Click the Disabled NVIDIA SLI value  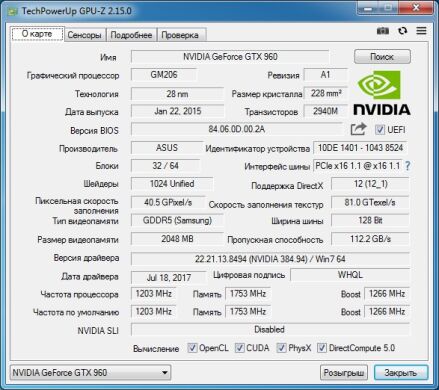(x=270, y=330)
